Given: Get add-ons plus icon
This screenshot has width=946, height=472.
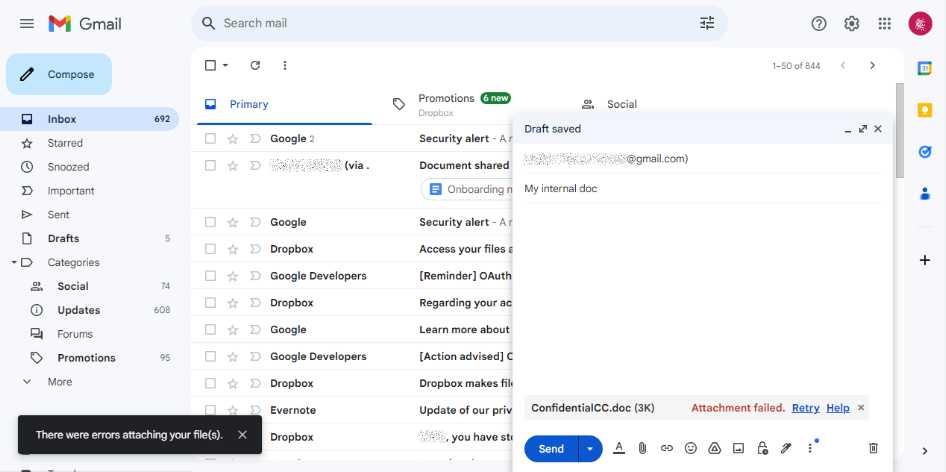Looking at the screenshot, I should 924,260.
